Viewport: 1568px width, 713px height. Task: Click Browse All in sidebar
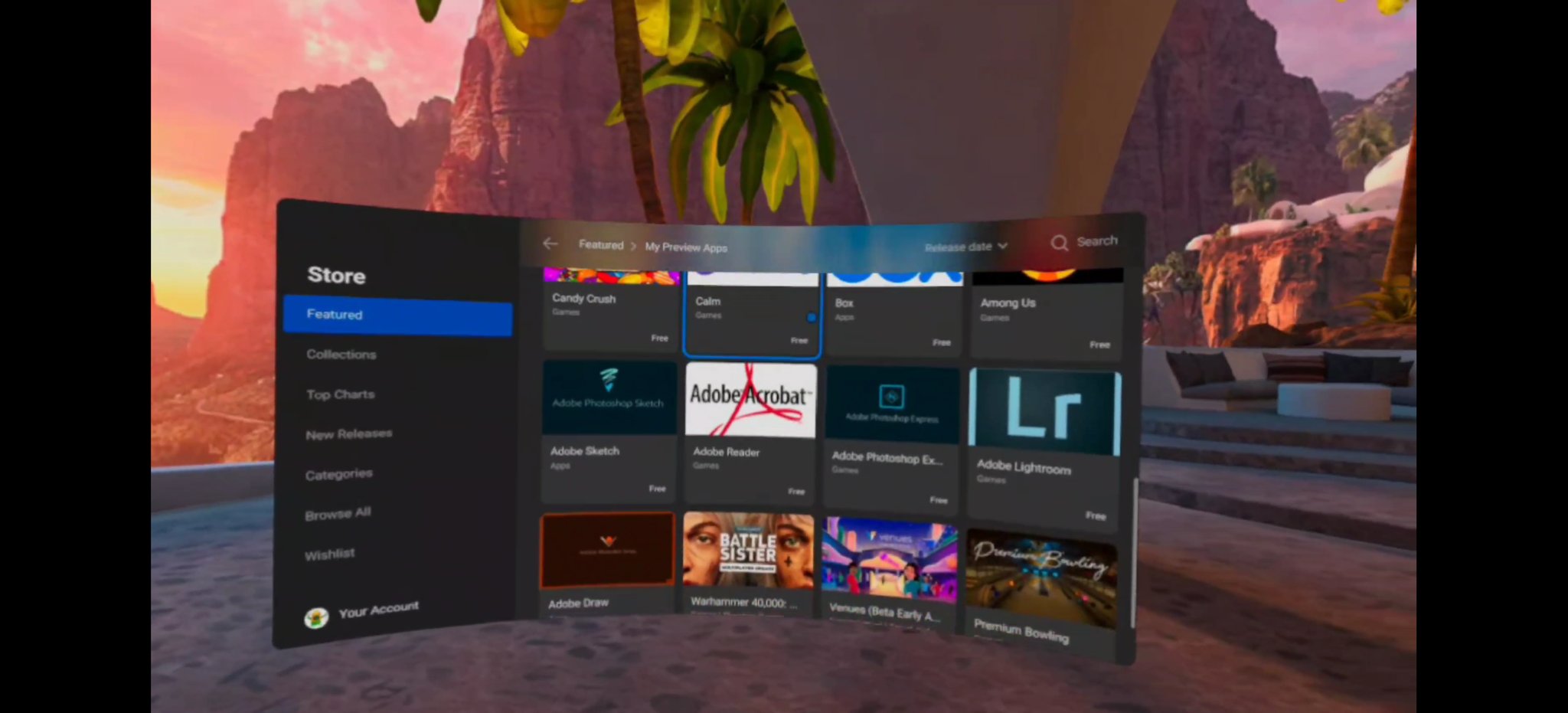click(x=338, y=514)
